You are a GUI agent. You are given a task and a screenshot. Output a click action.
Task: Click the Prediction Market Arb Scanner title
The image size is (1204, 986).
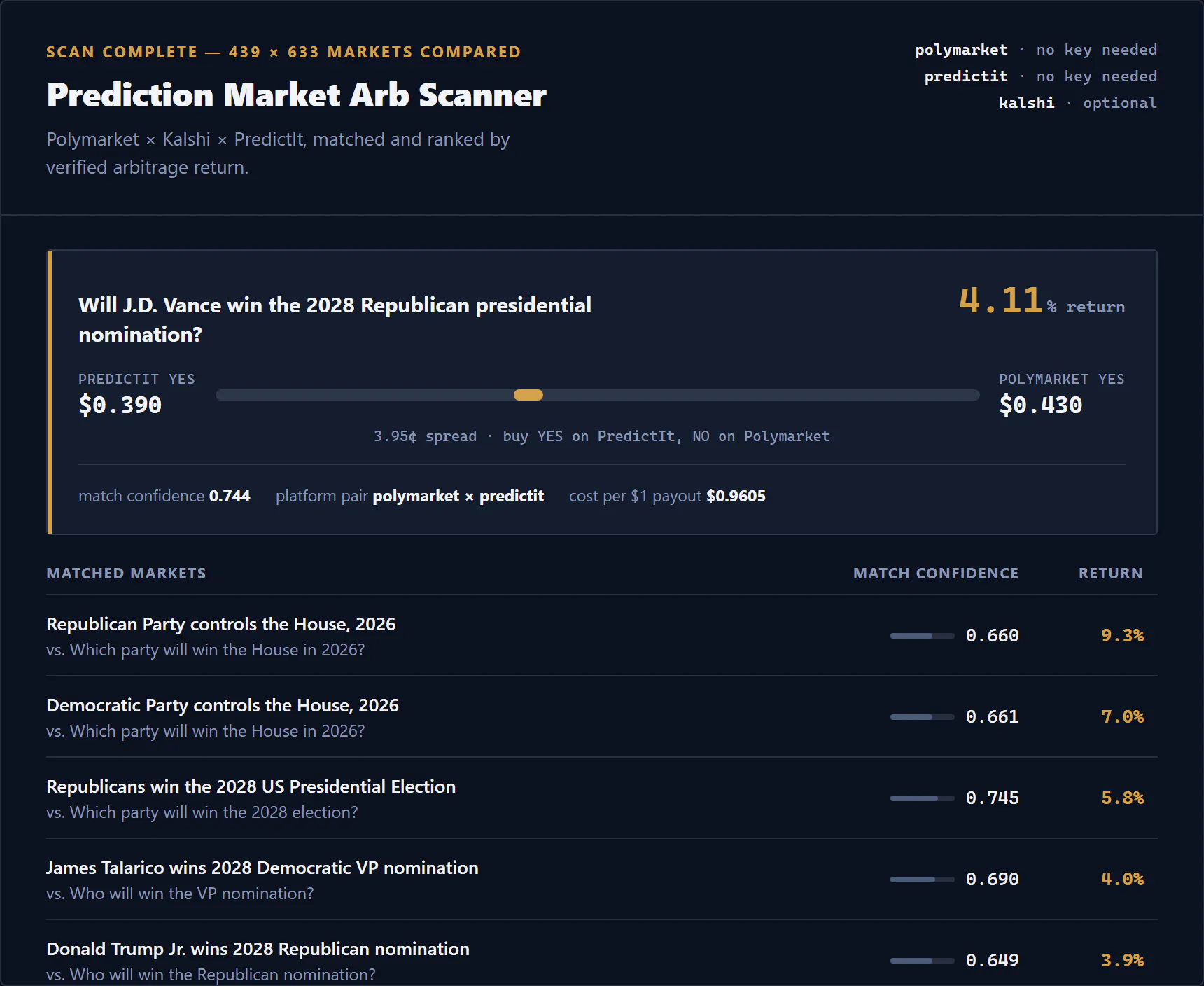click(296, 95)
